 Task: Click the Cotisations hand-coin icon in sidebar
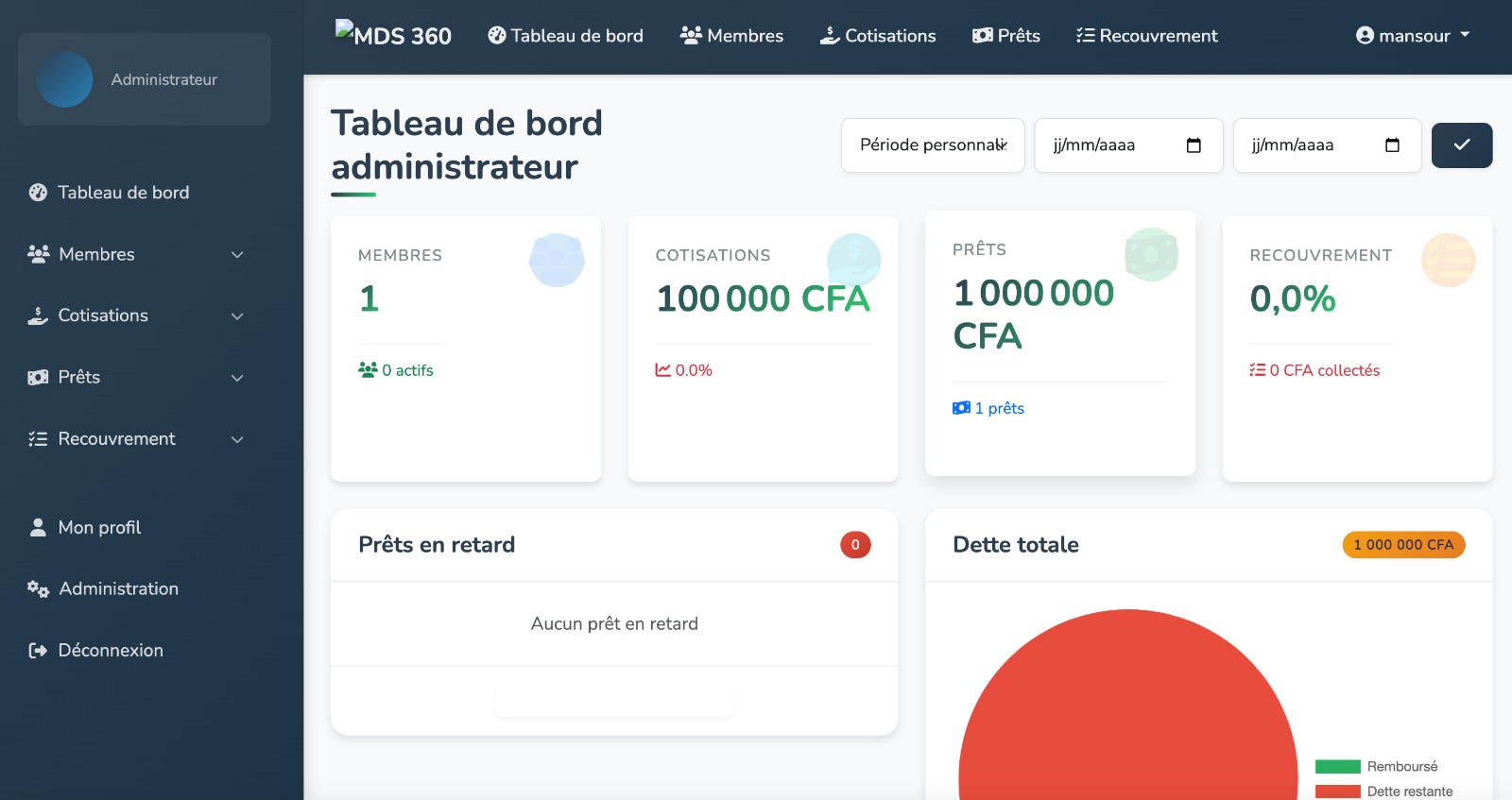(38, 315)
